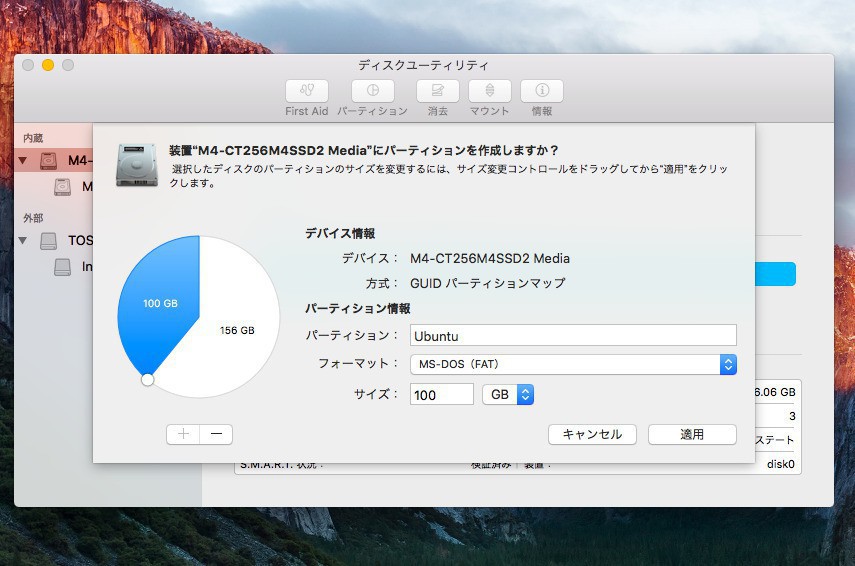Collapse the TOS external disk triangle

coord(23,240)
